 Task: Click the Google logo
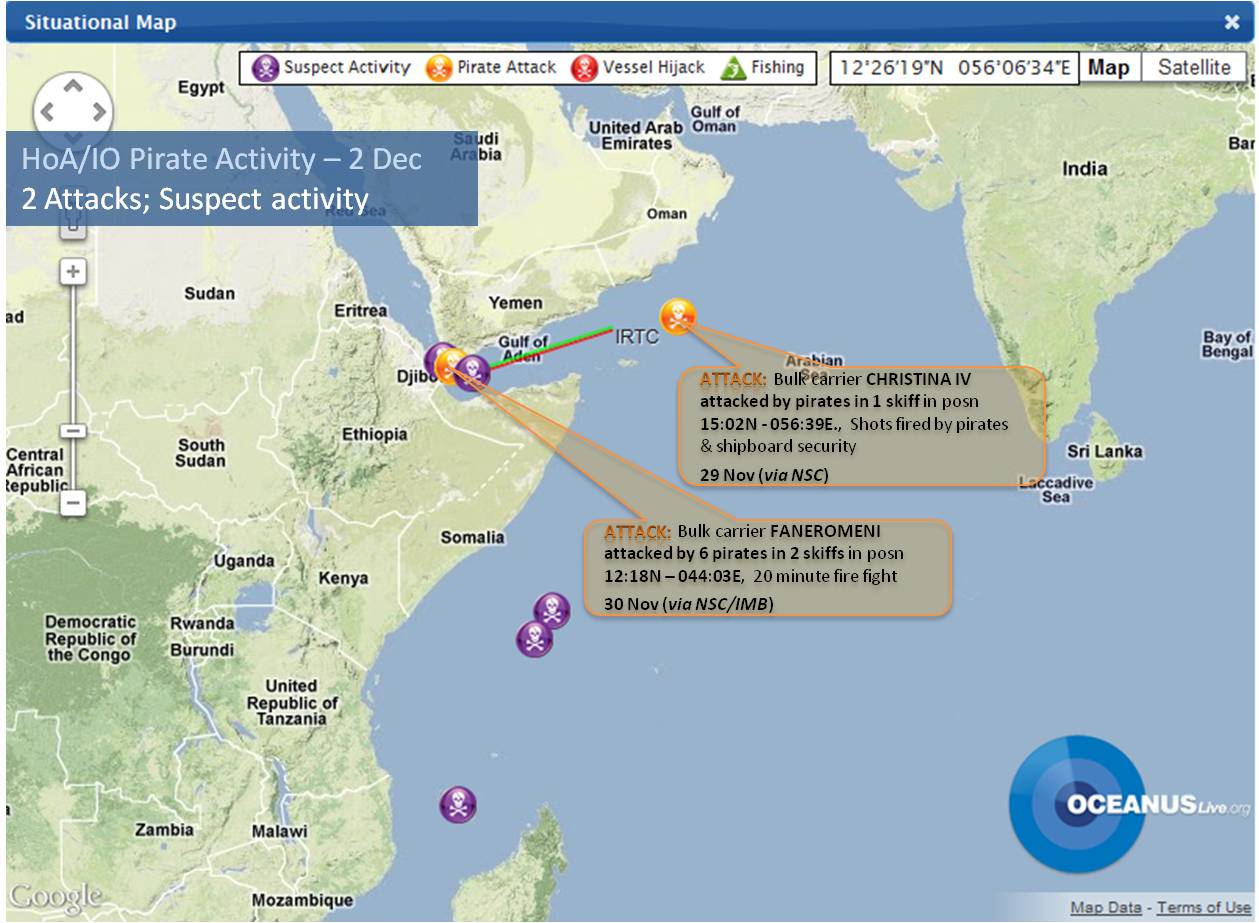click(x=56, y=896)
